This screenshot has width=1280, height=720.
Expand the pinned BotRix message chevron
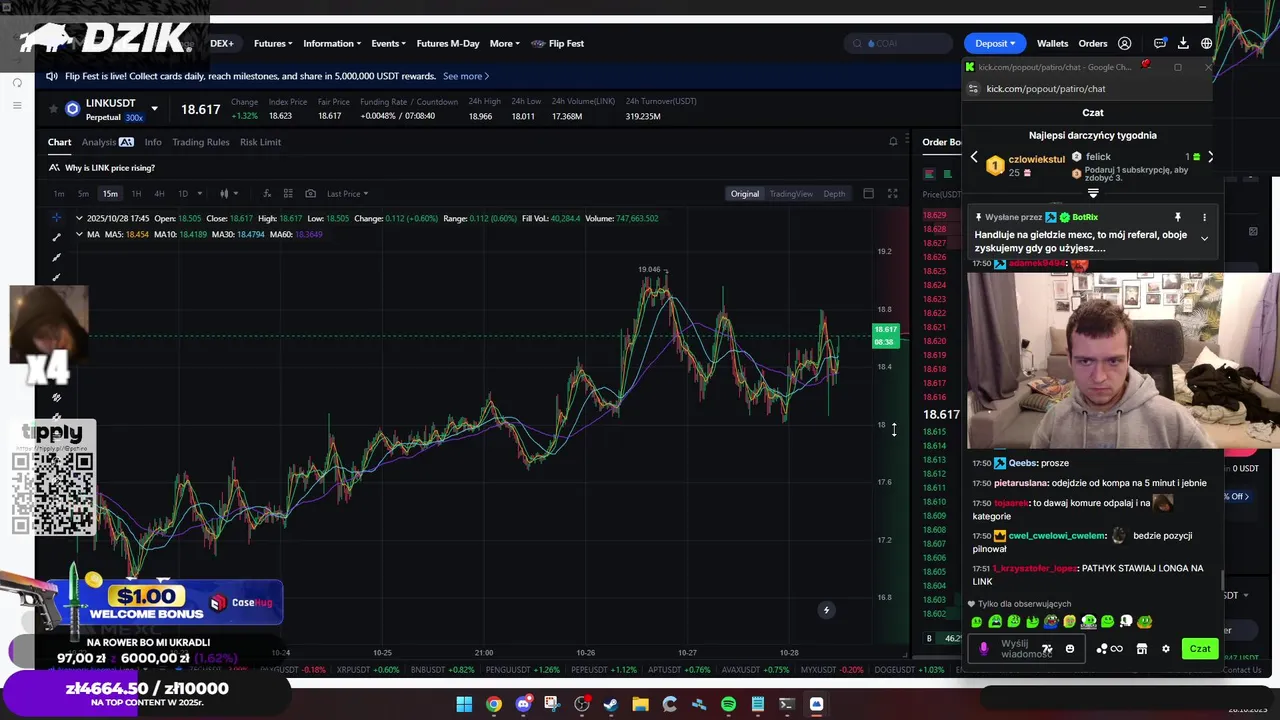pyautogui.click(x=1204, y=238)
